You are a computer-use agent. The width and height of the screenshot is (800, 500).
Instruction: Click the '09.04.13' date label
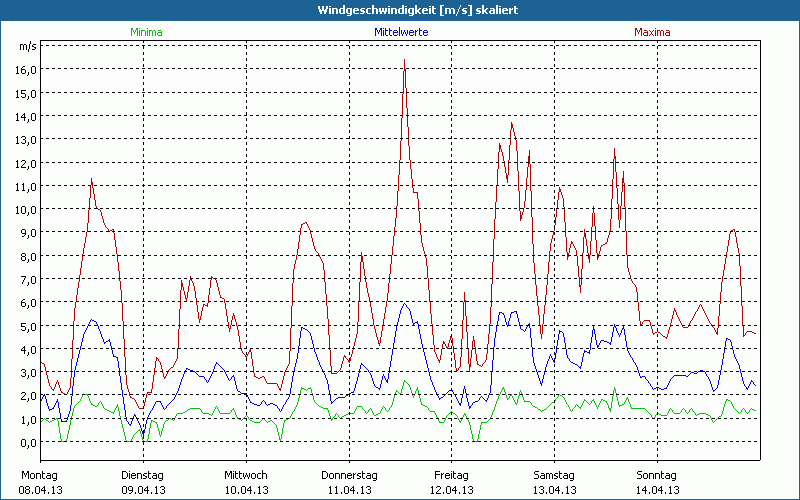pyautogui.click(x=143, y=490)
